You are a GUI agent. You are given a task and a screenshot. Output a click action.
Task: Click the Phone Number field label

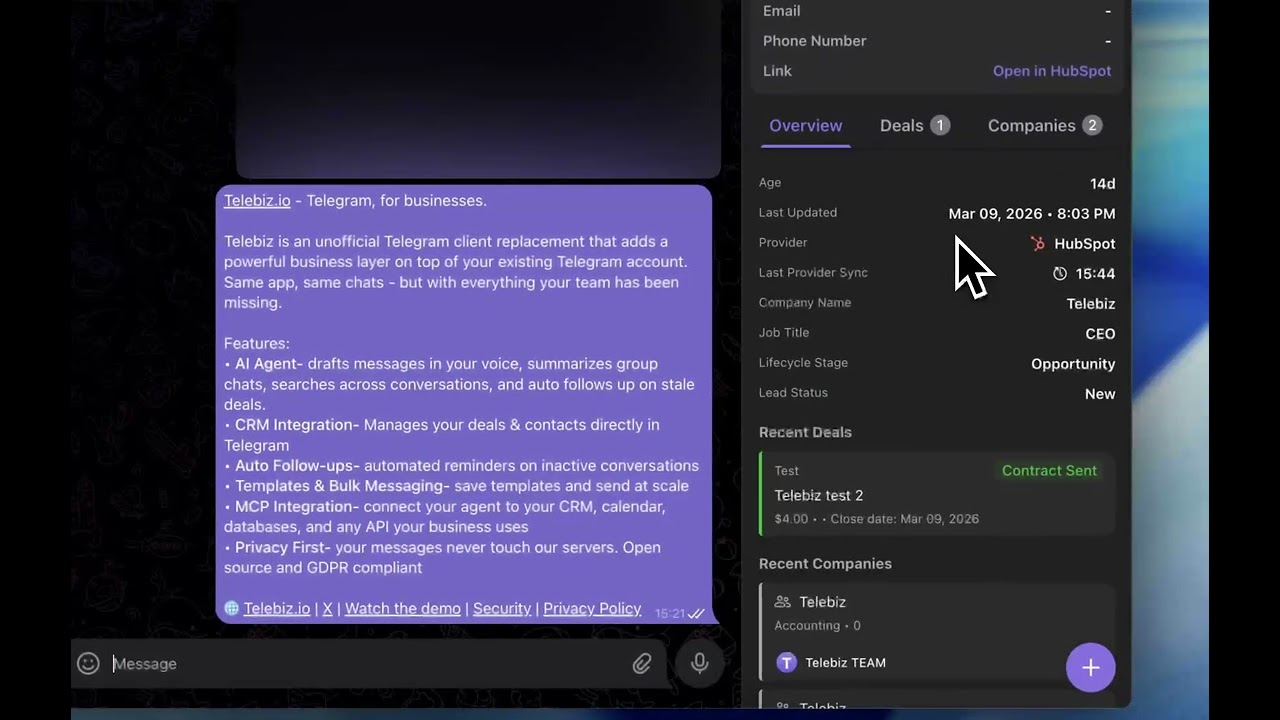815,41
